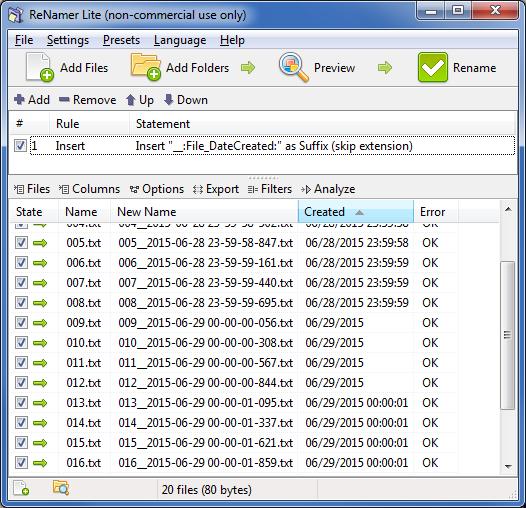
Task: Select new name 006__2015-06-28 23-59-59-161.txt
Action: (x=206, y=263)
